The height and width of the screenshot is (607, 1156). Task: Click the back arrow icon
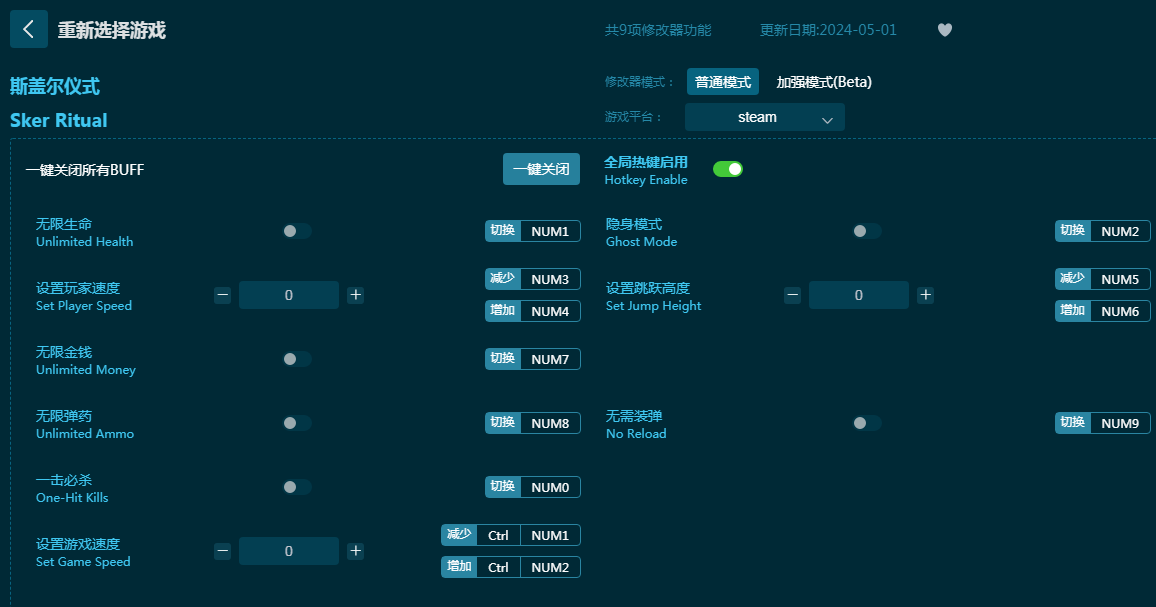click(29, 30)
